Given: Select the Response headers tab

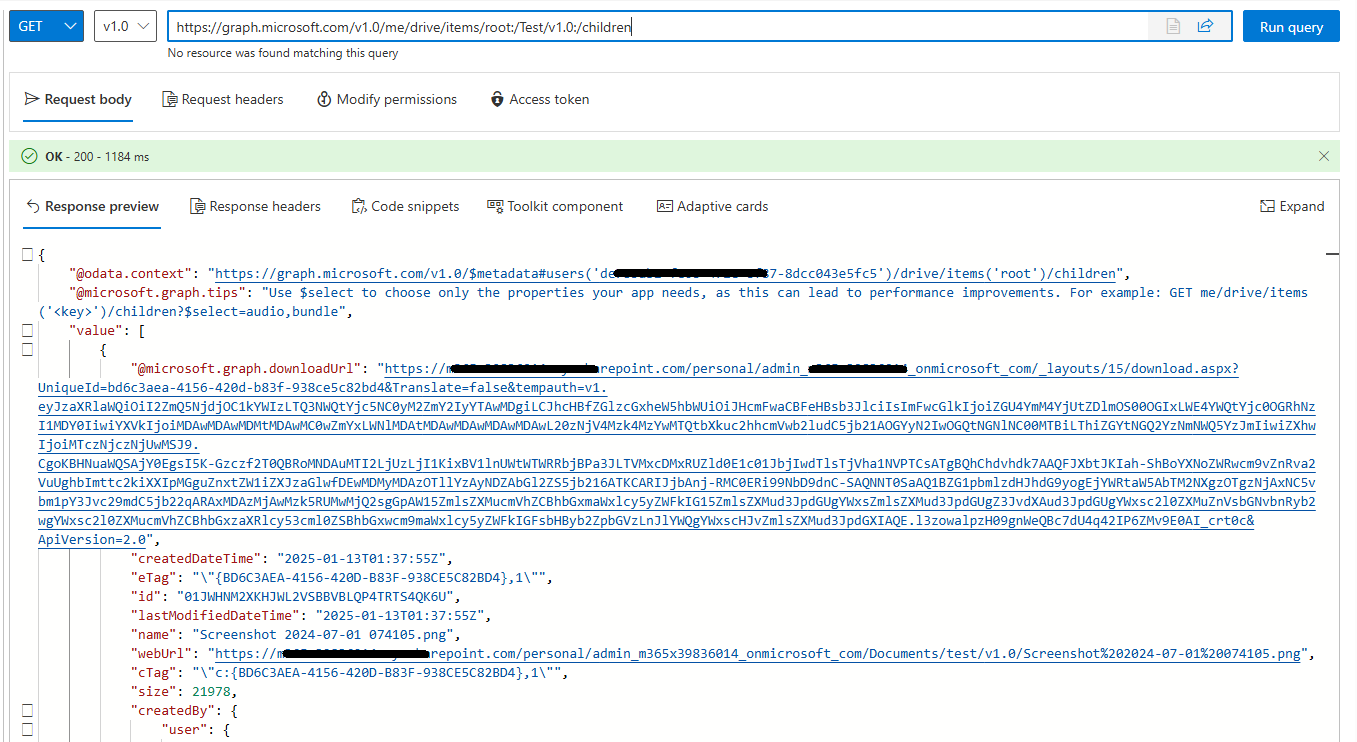Looking at the screenshot, I should 255,206.
